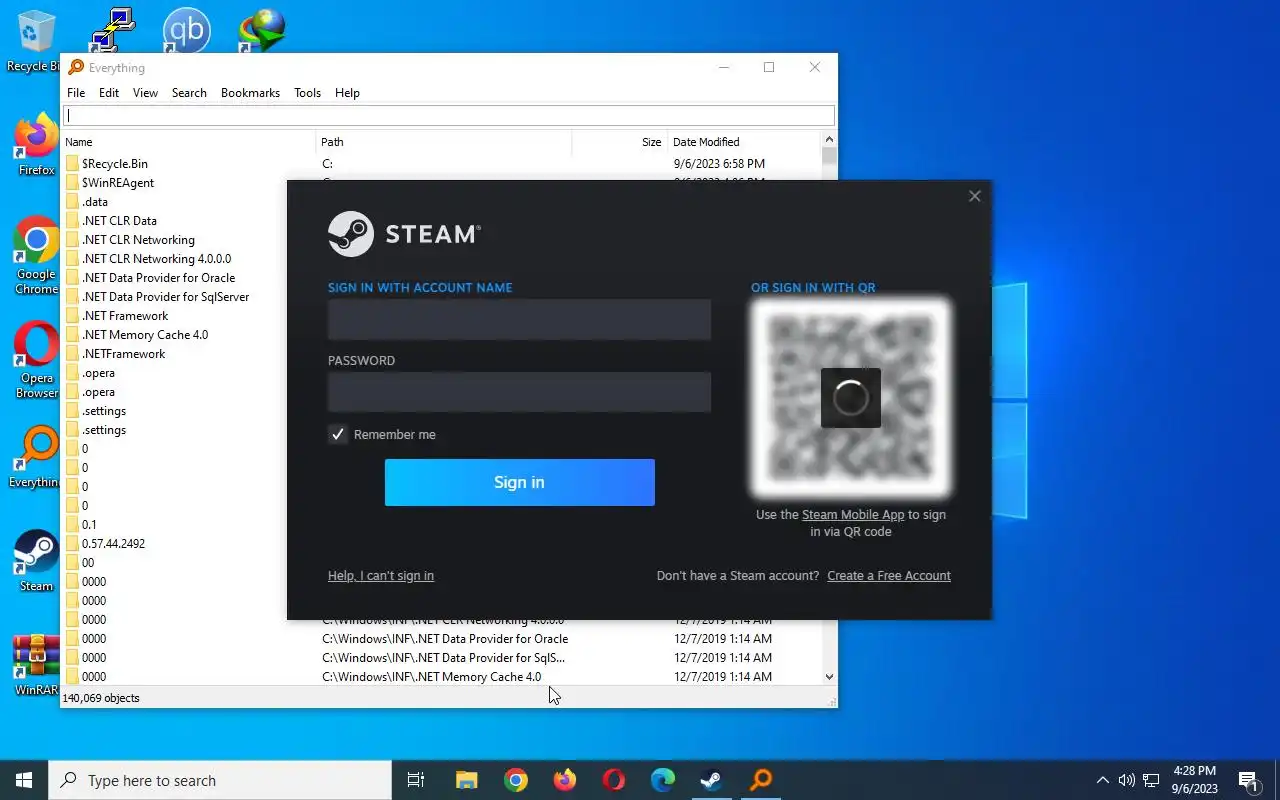
Task: Click the Steam logo in the sign-in dialog
Action: tap(404, 234)
